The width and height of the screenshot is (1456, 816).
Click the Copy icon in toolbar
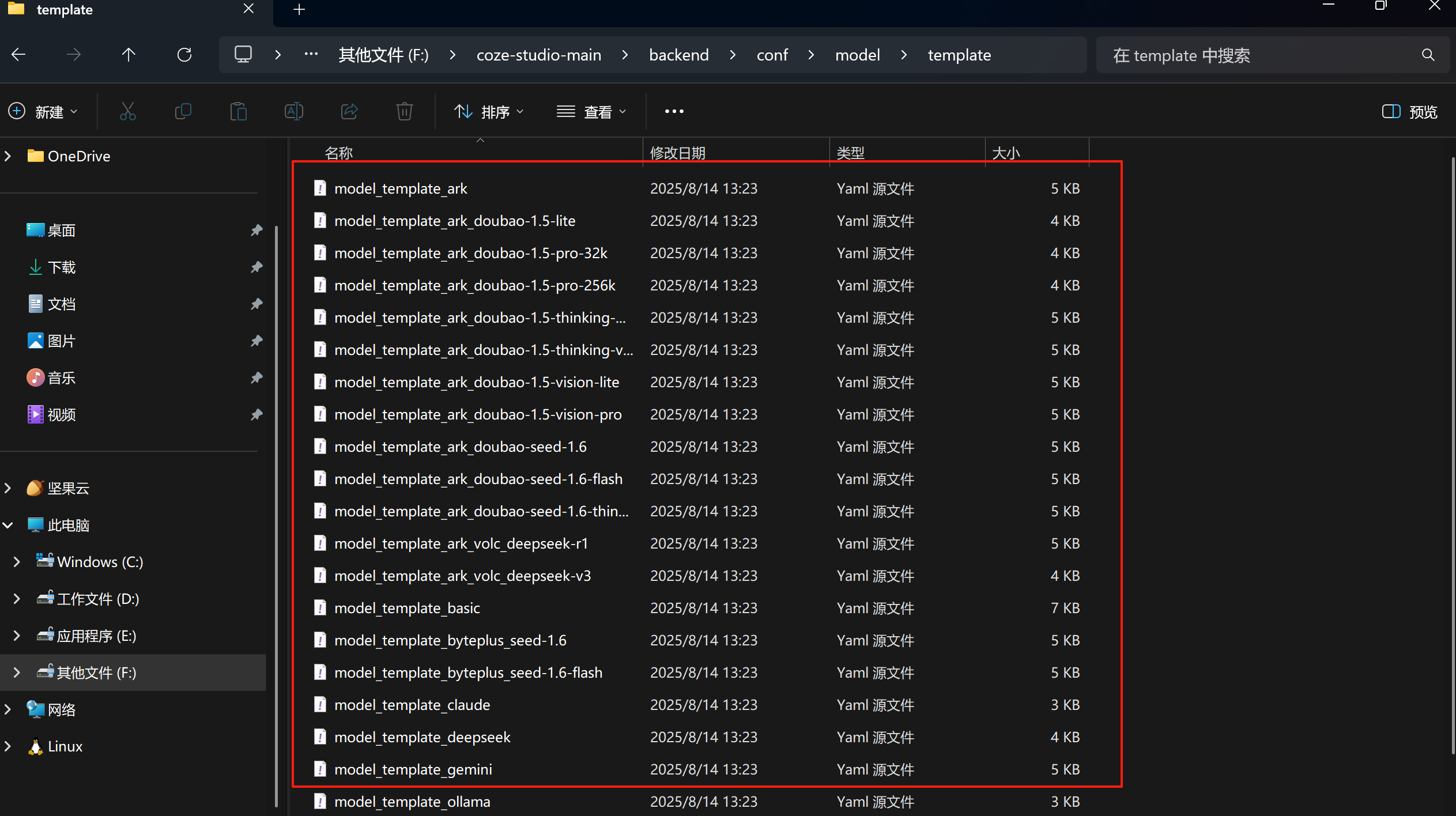[183, 111]
